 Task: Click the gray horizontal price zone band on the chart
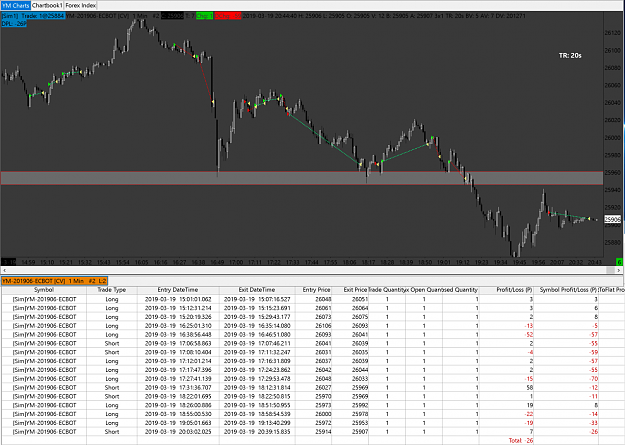[302, 178]
